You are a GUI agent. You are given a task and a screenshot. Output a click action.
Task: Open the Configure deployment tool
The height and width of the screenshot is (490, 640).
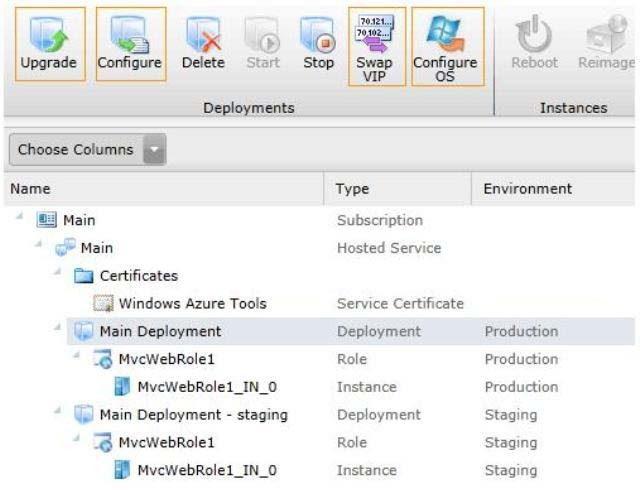pyautogui.click(x=131, y=44)
